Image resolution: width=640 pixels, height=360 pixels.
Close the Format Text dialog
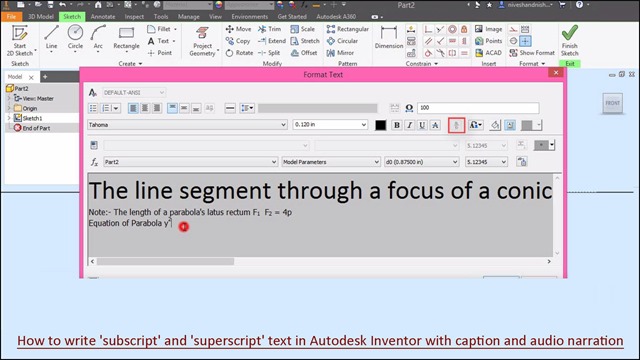[556, 73]
